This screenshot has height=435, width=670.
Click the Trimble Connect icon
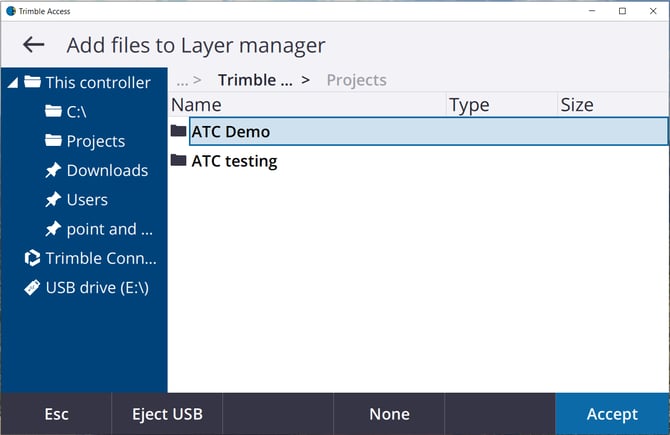[x=32, y=259]
